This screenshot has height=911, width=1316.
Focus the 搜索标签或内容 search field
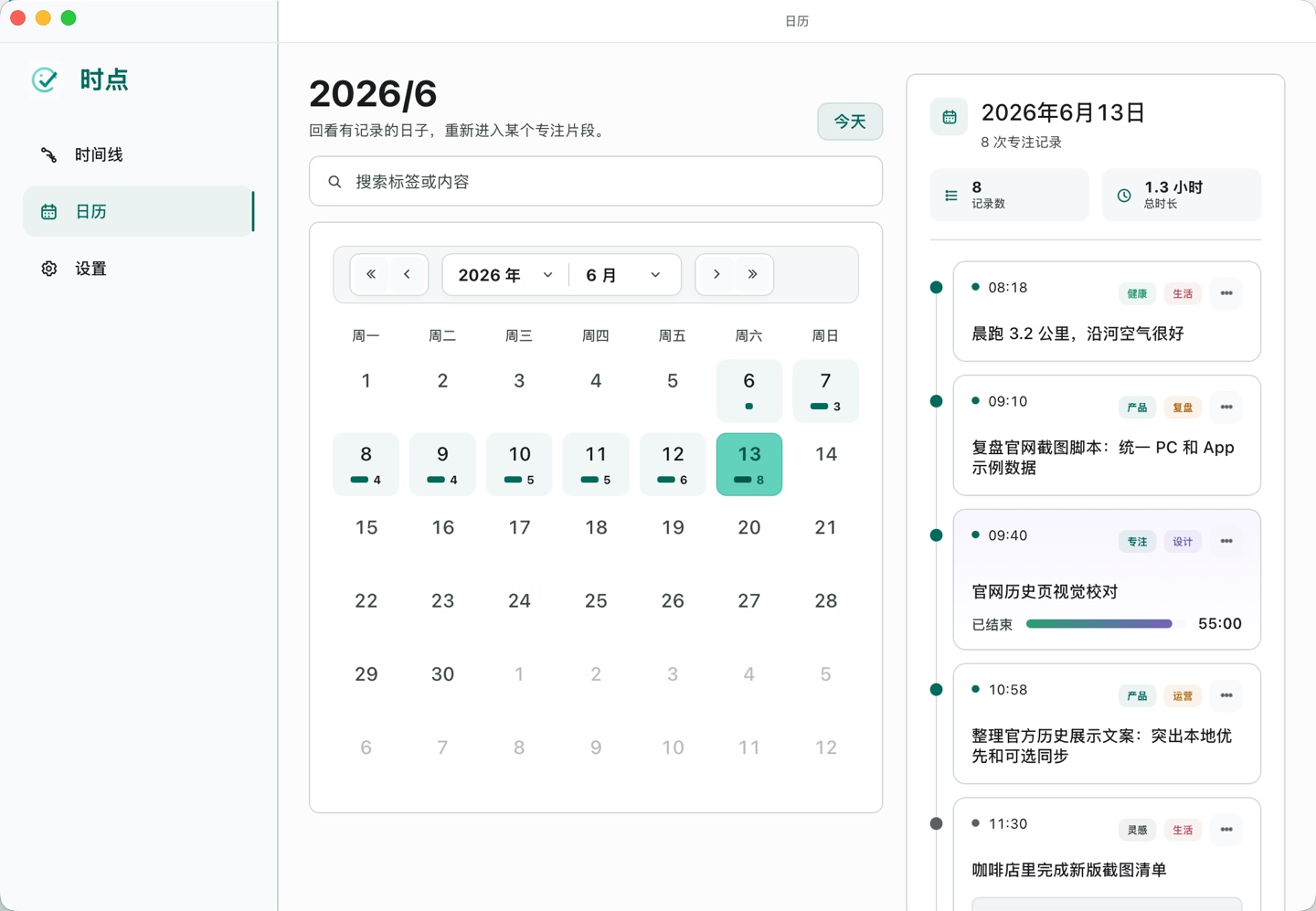[596, 181]
